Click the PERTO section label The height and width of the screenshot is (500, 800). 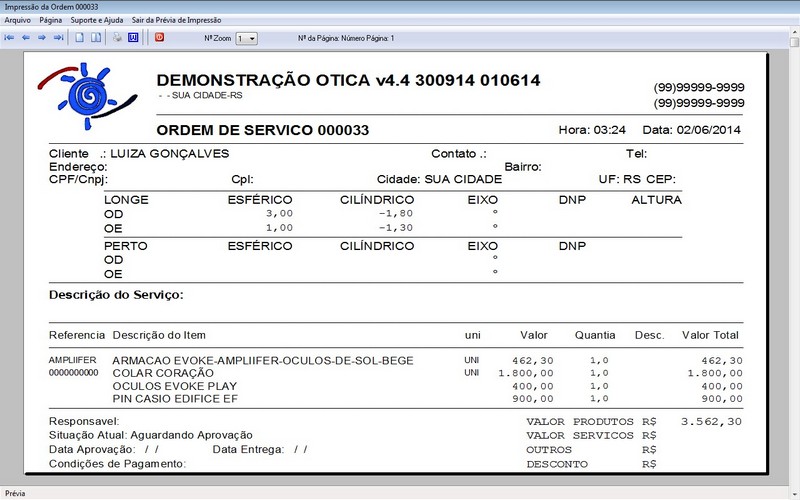[126, 246]
